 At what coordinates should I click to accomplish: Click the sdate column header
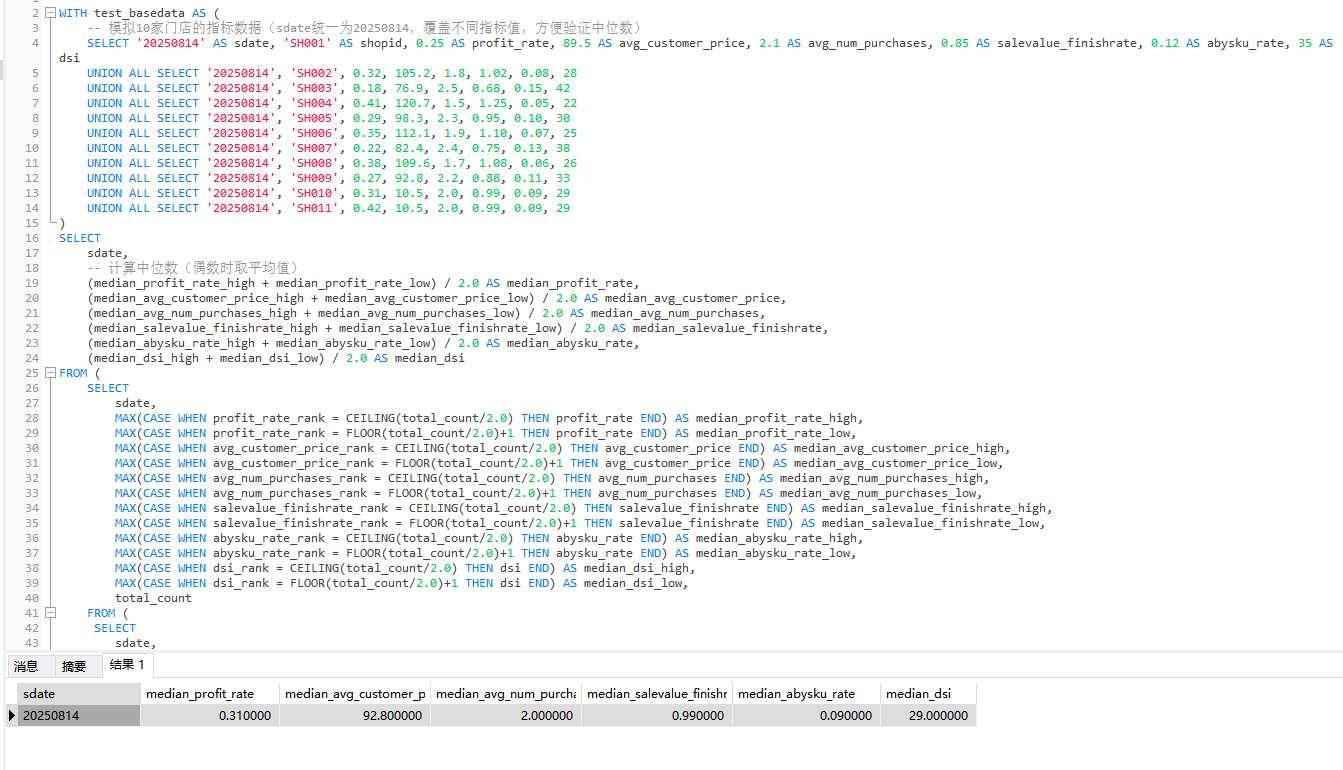[79, 693]
